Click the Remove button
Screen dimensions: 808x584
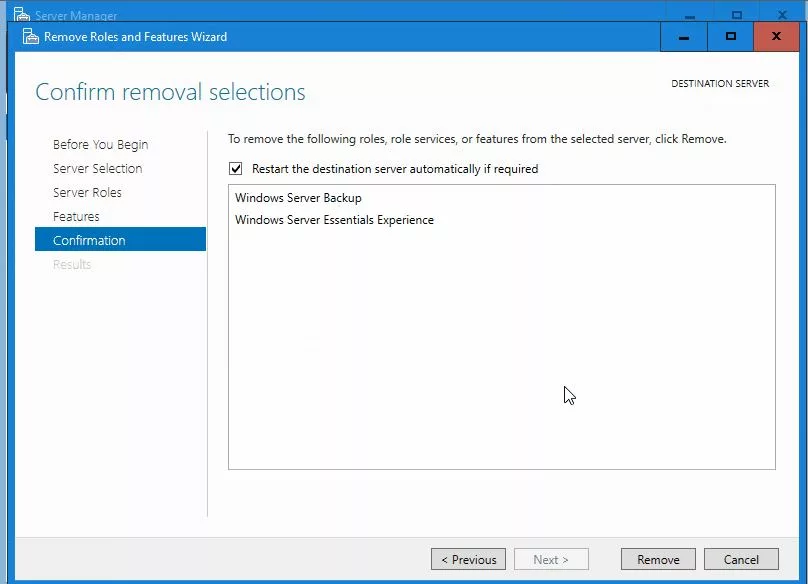[x=658, y=559]
